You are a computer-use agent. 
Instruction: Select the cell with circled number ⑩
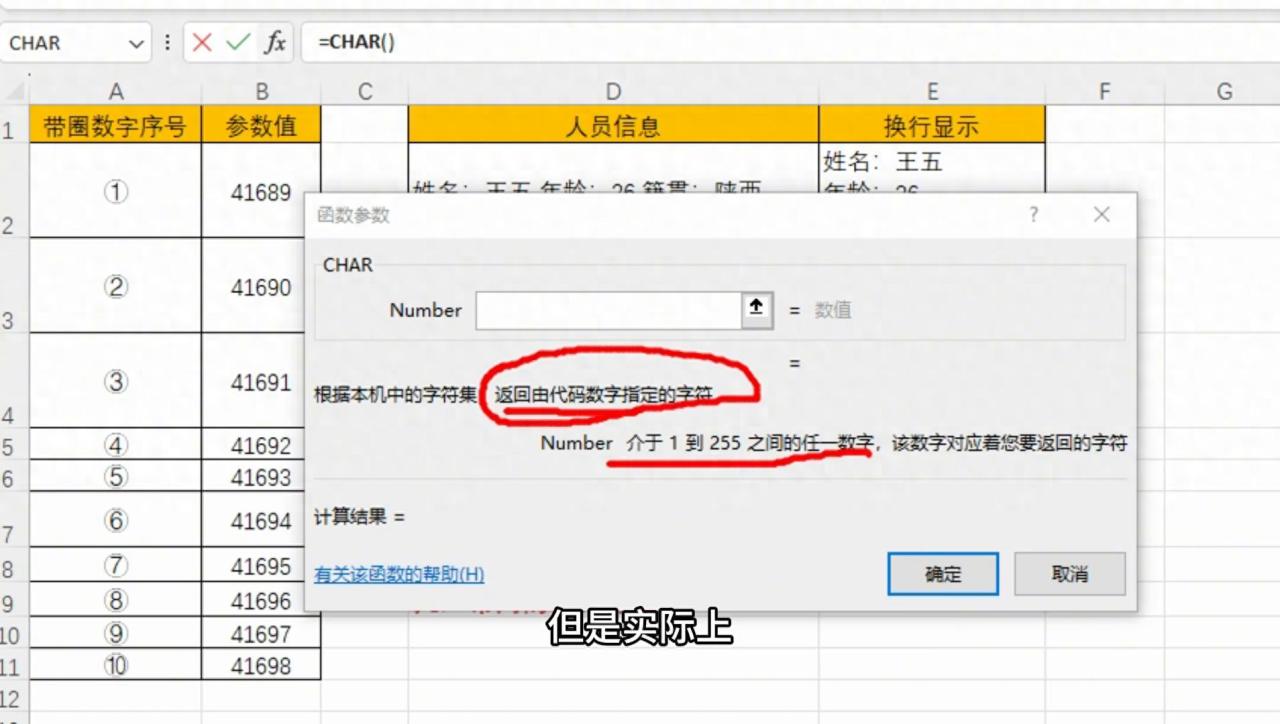[x=116, y=665]
